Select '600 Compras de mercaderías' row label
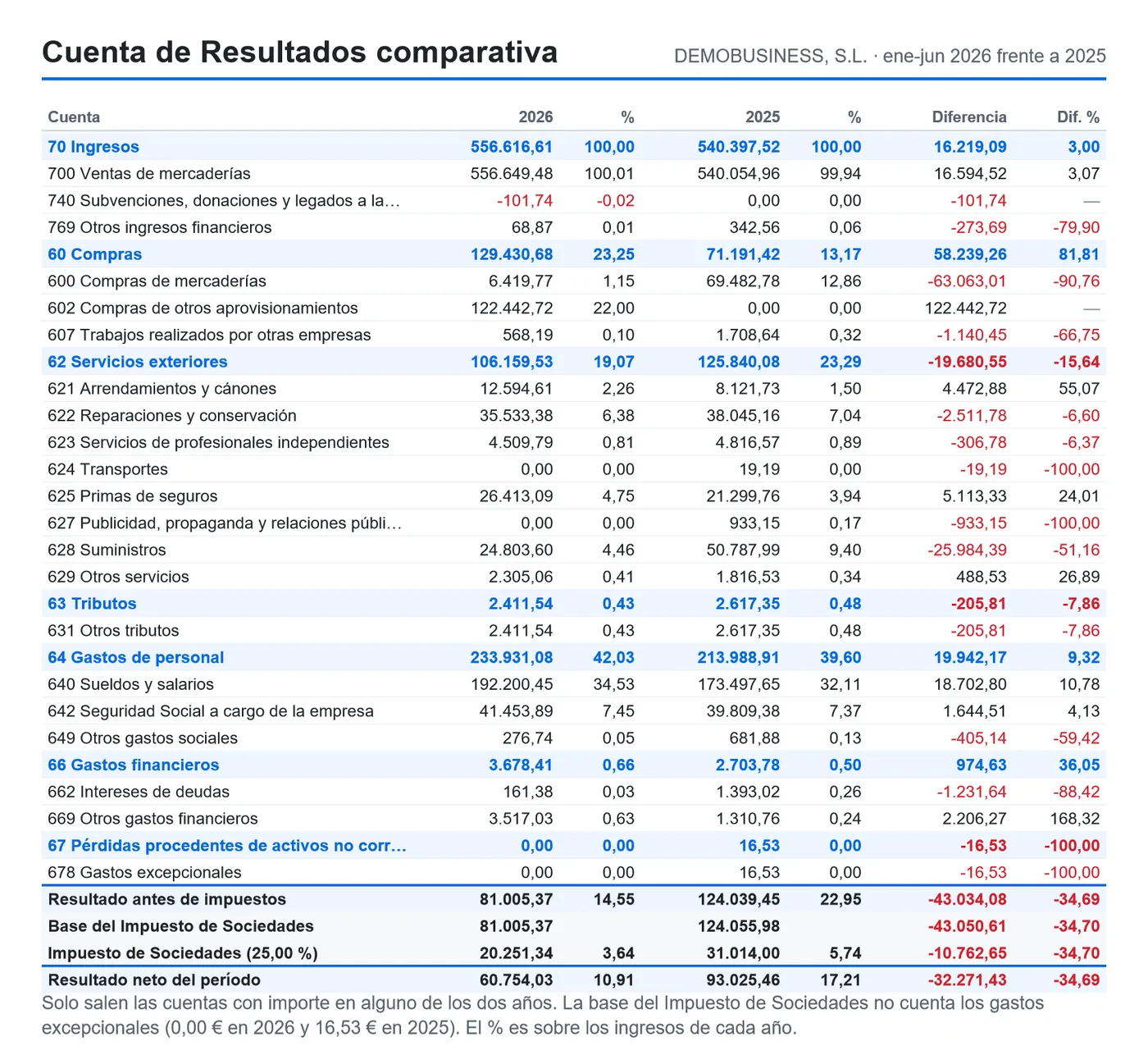This screenshot has width=1148, height=1046. pos(157,281)
